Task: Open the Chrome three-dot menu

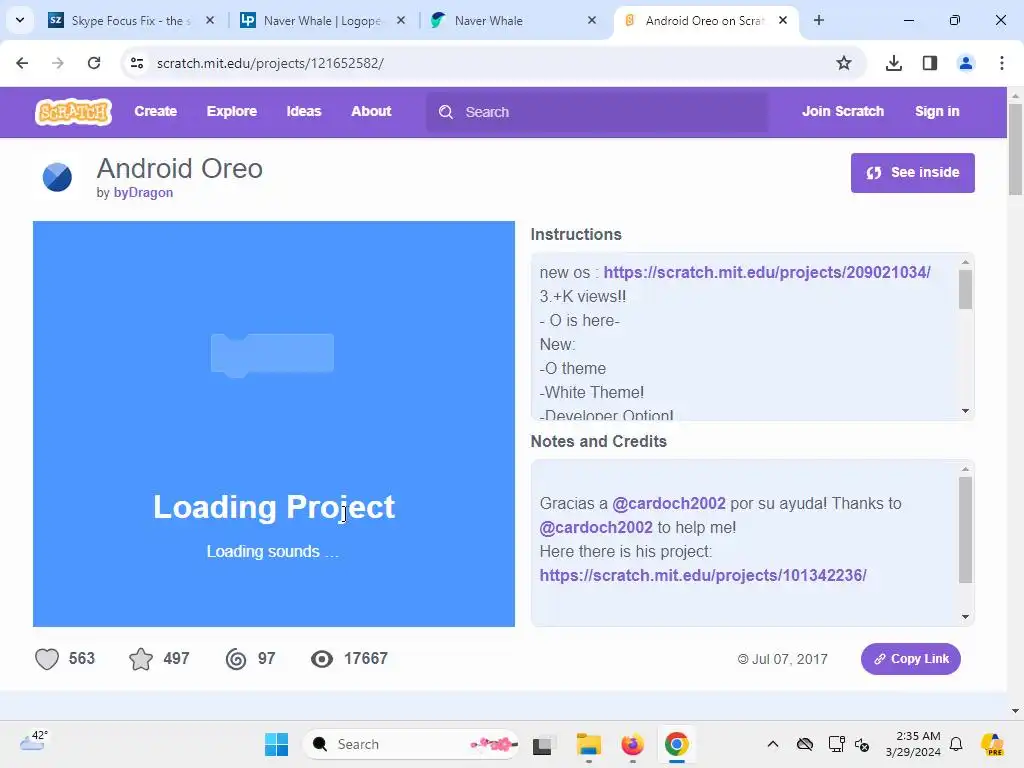Action: pyautogui.click(x=1002, y=63)
